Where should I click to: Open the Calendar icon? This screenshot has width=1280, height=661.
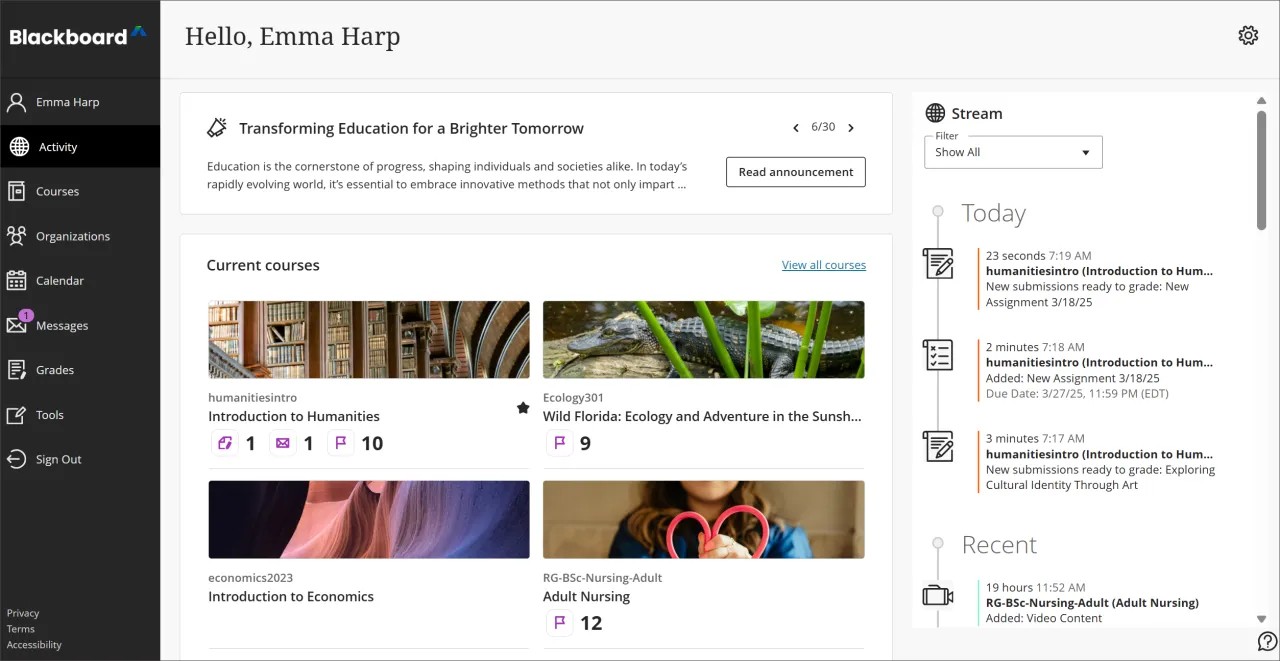(x=17, y=280)
